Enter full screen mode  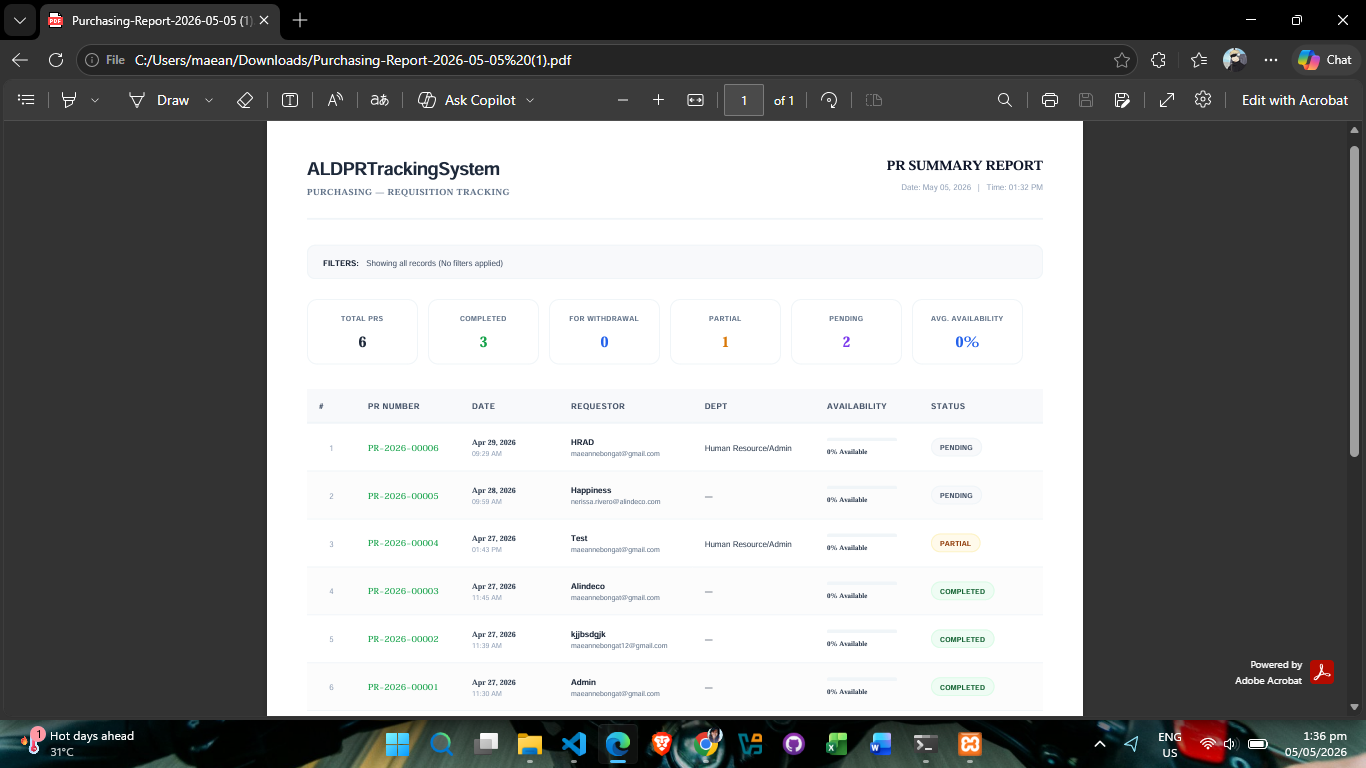tap(1167, 100)
